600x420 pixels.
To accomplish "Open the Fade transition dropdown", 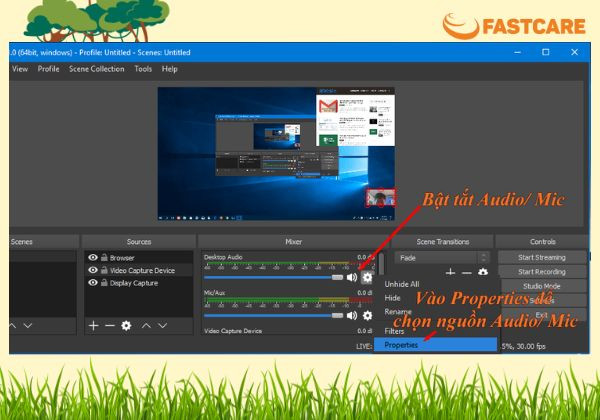I will [x=442, y=258].
